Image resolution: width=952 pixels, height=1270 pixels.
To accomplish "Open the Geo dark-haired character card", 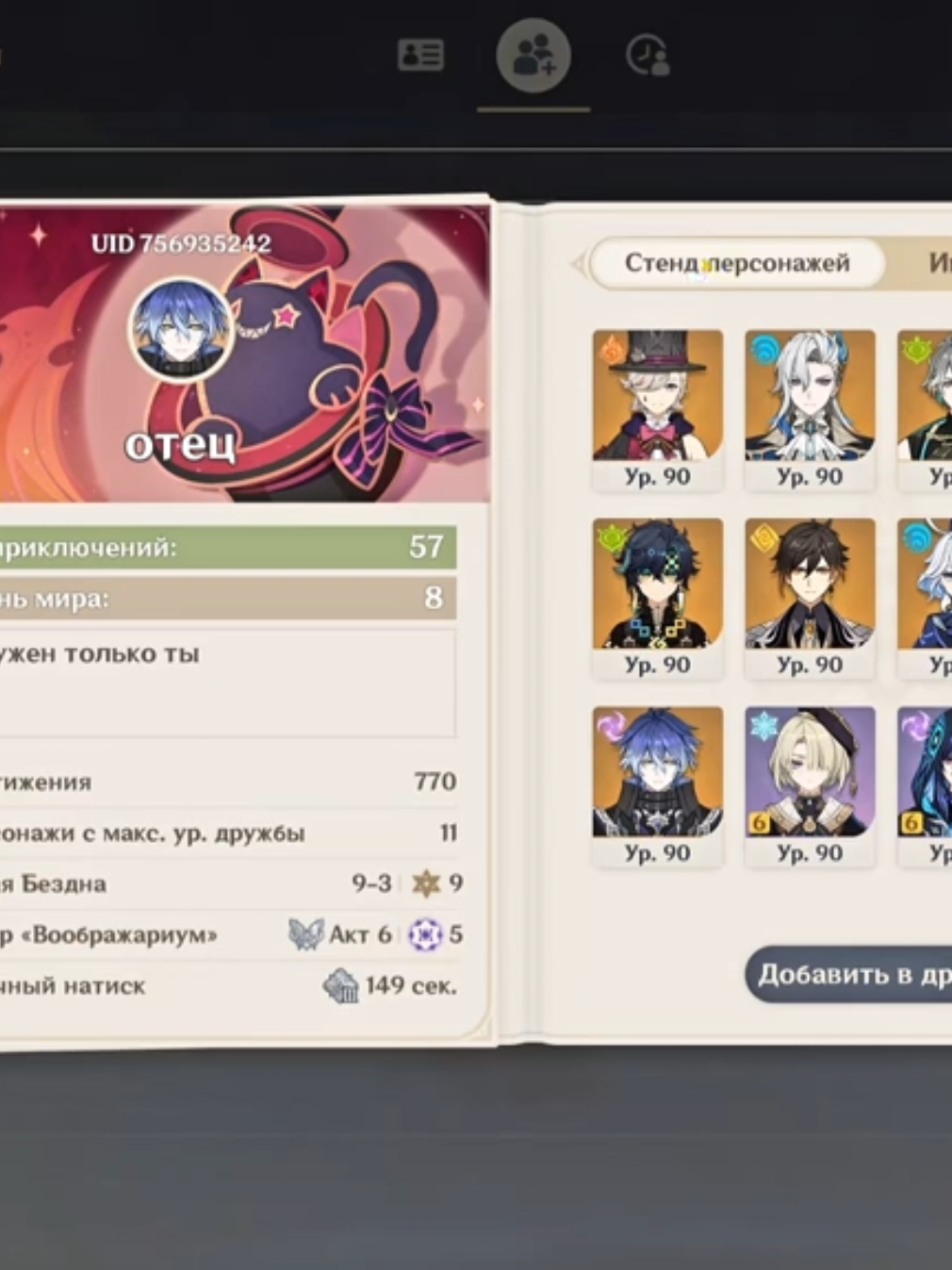I will pyautogui.click(x=810, y=599).
